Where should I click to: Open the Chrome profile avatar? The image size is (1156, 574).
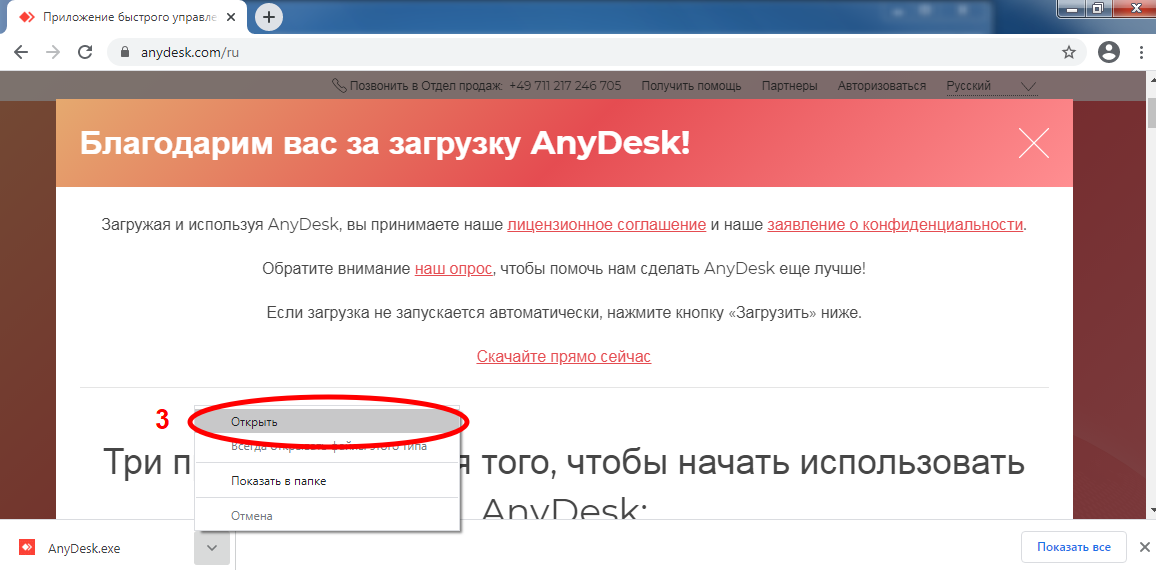click(x=1108, y=52)
